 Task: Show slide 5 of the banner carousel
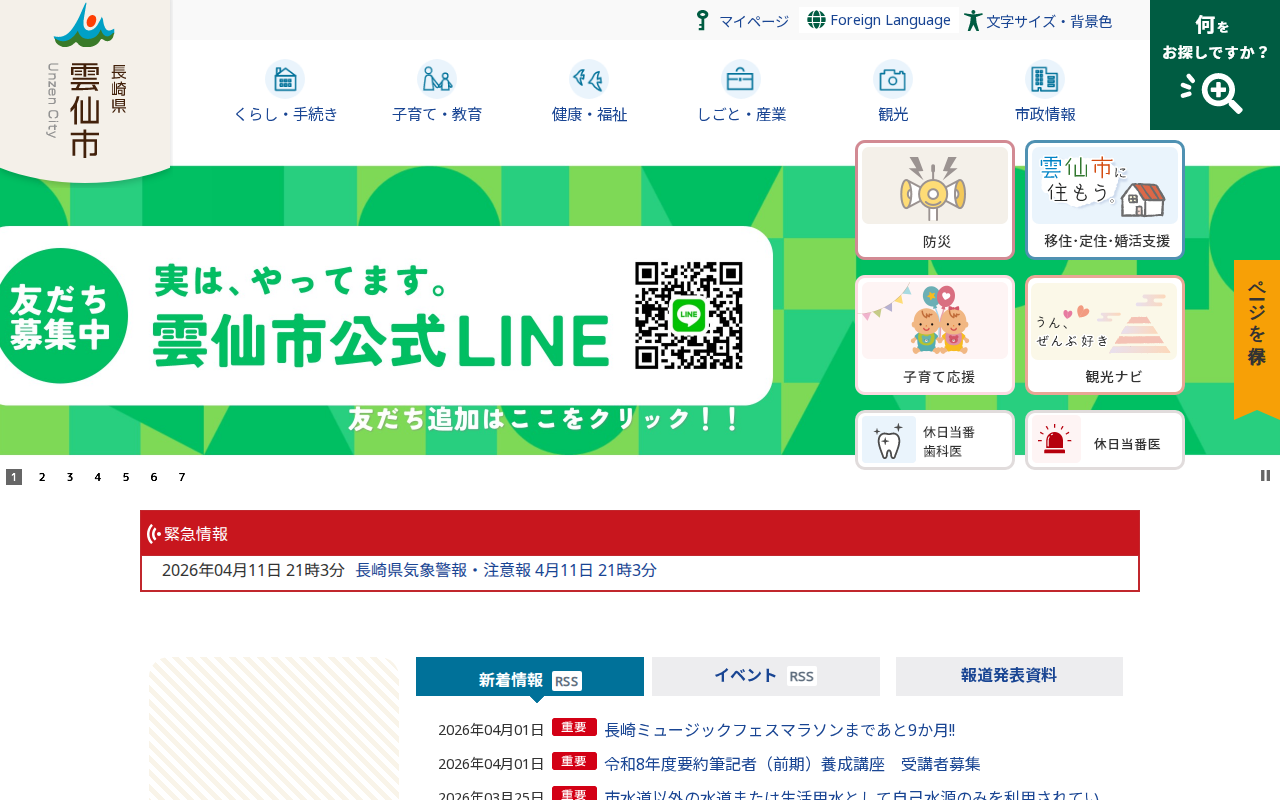[x=126, y=477]
